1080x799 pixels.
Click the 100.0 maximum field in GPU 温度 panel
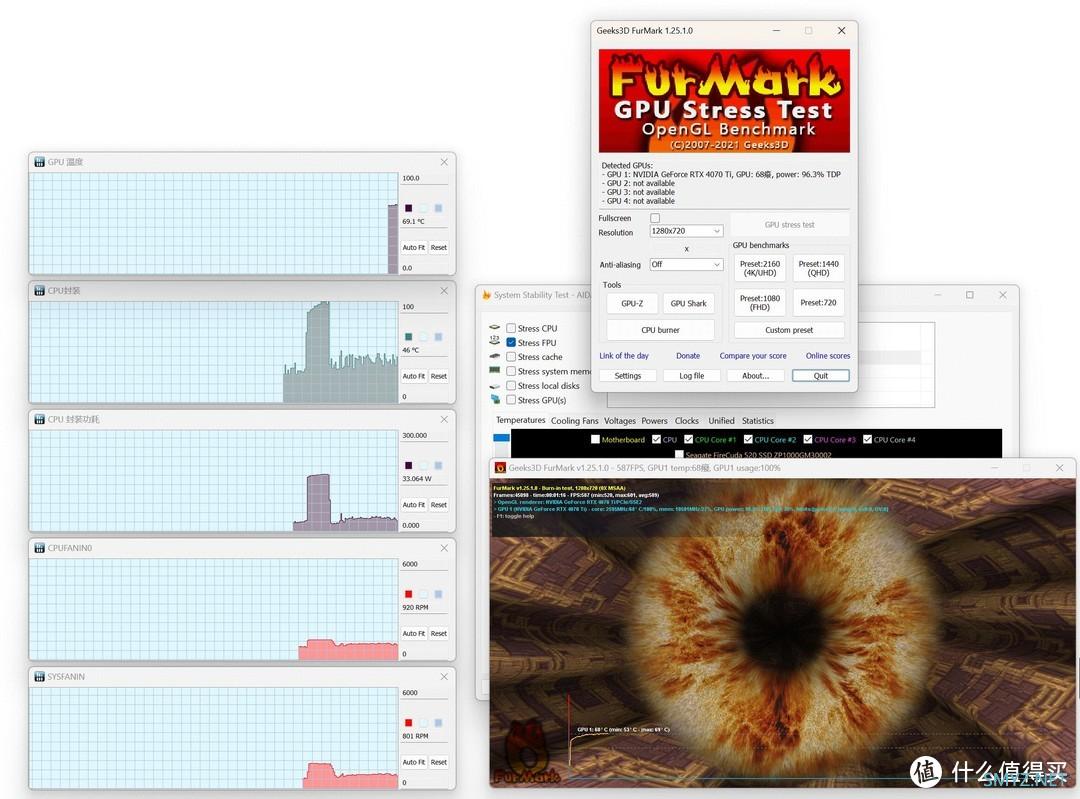(424, 178)
